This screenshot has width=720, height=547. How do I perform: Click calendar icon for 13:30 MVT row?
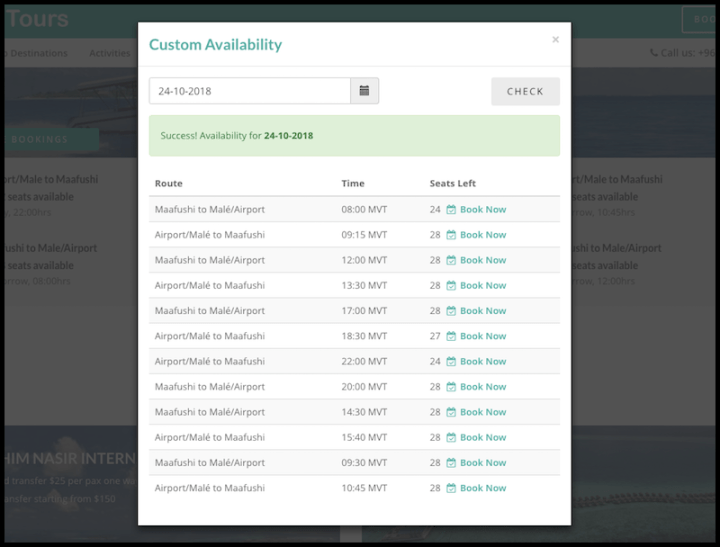(451, 286)
